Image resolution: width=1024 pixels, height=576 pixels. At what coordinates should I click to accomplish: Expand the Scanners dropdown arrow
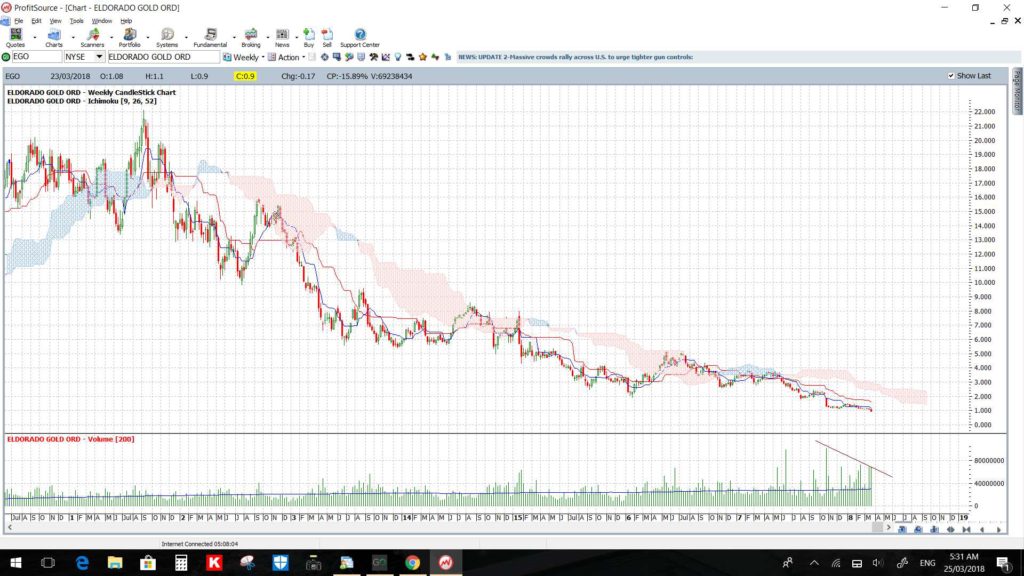coord(112,37)
